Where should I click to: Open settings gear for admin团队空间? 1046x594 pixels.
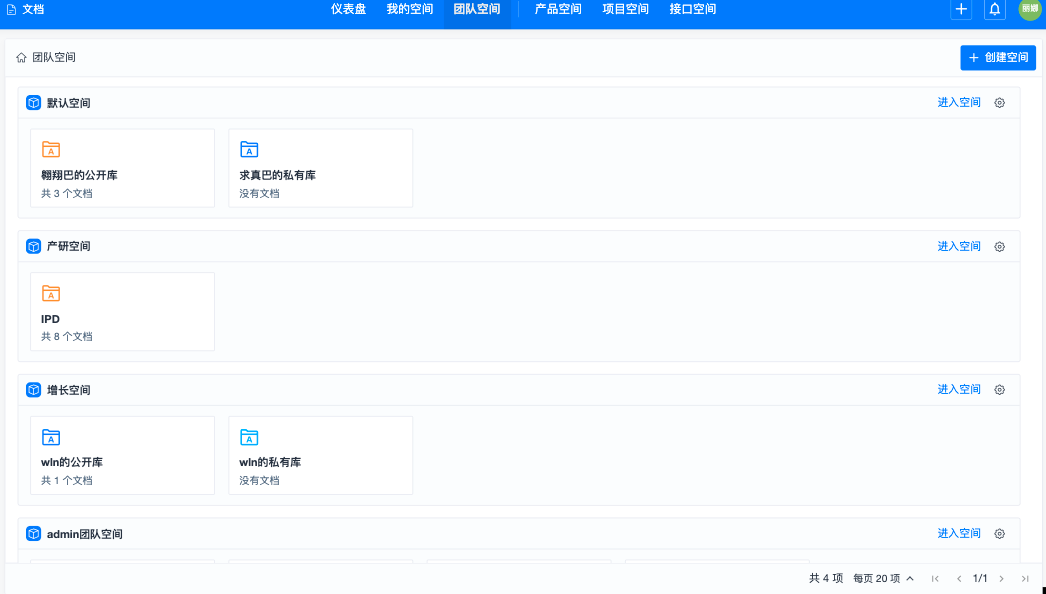pos(999,534)
